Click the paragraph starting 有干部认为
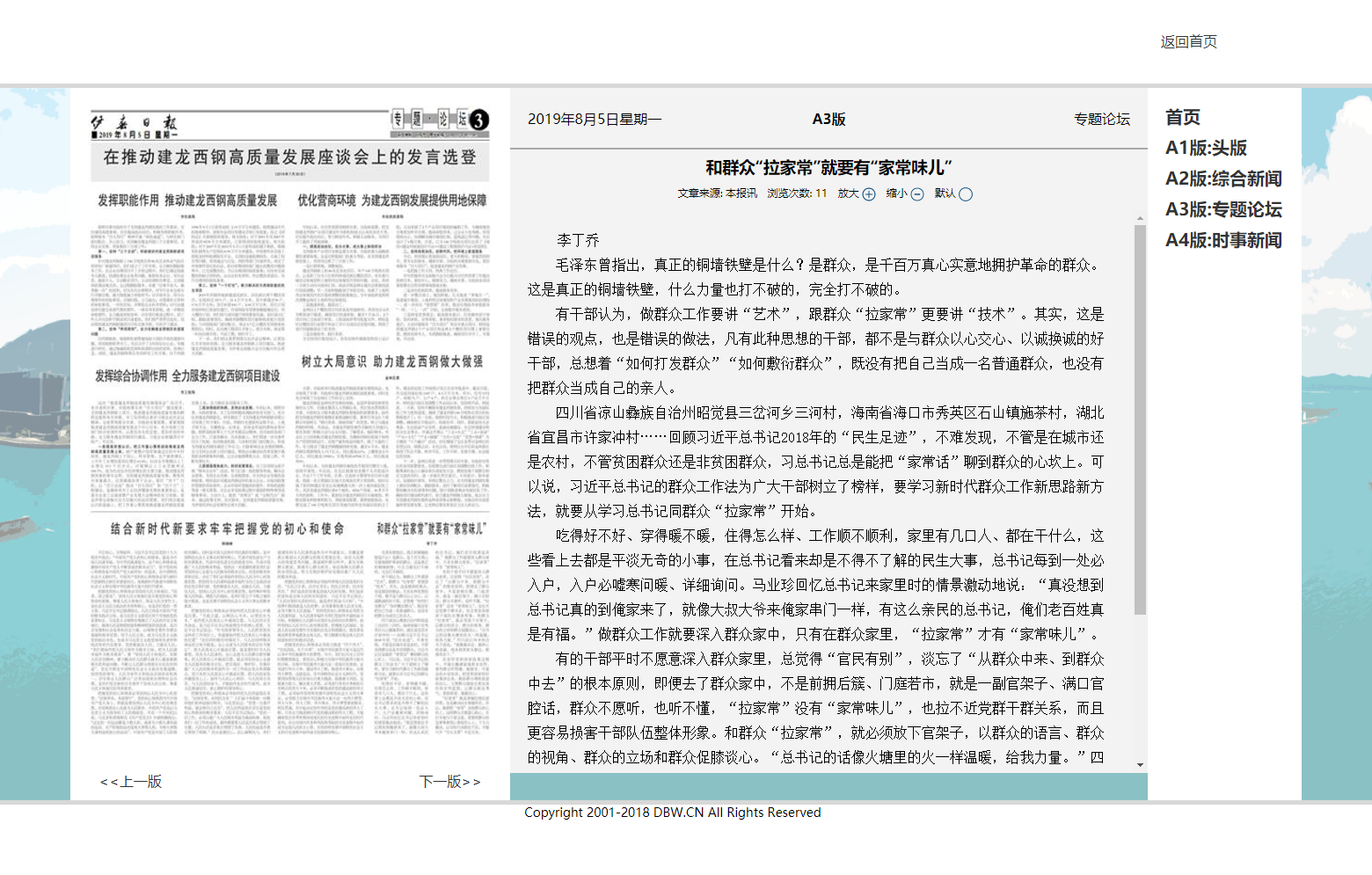Viewport: 1372px width, 875px height. [x=815, y=351]
